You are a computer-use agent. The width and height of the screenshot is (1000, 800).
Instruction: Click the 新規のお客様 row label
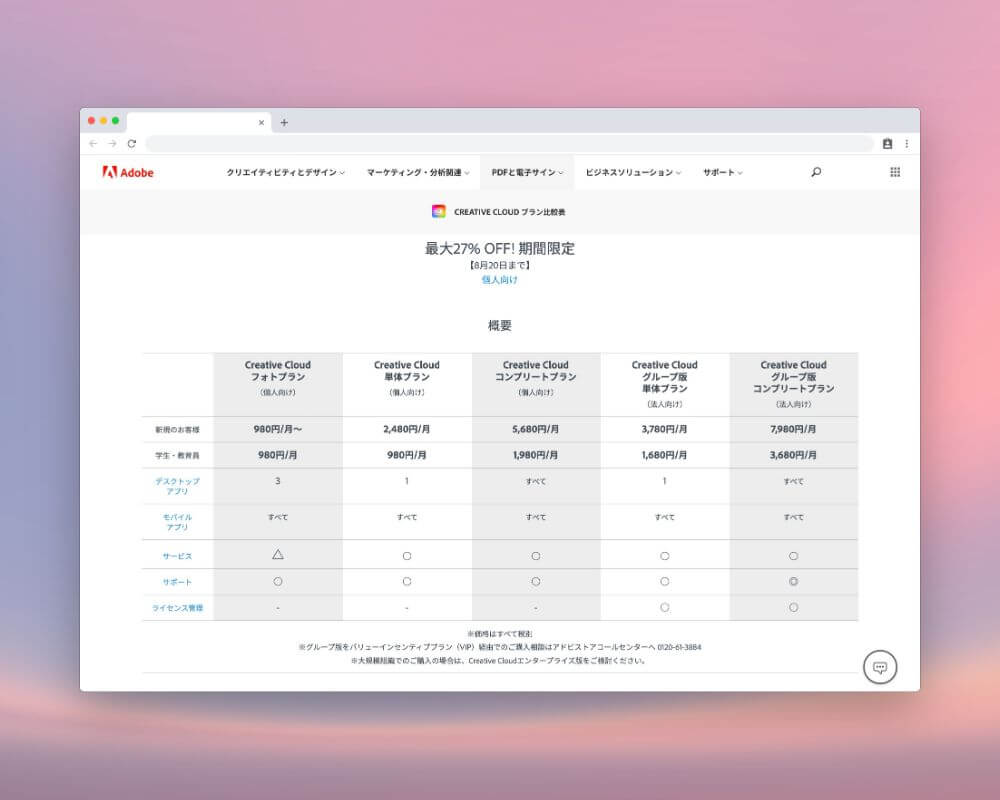[x=177, y=429]
